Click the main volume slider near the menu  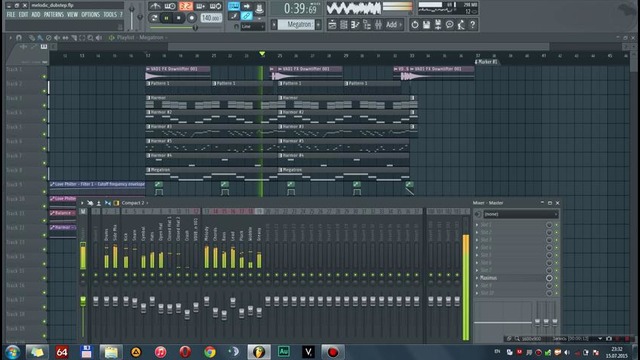(131, 16)
